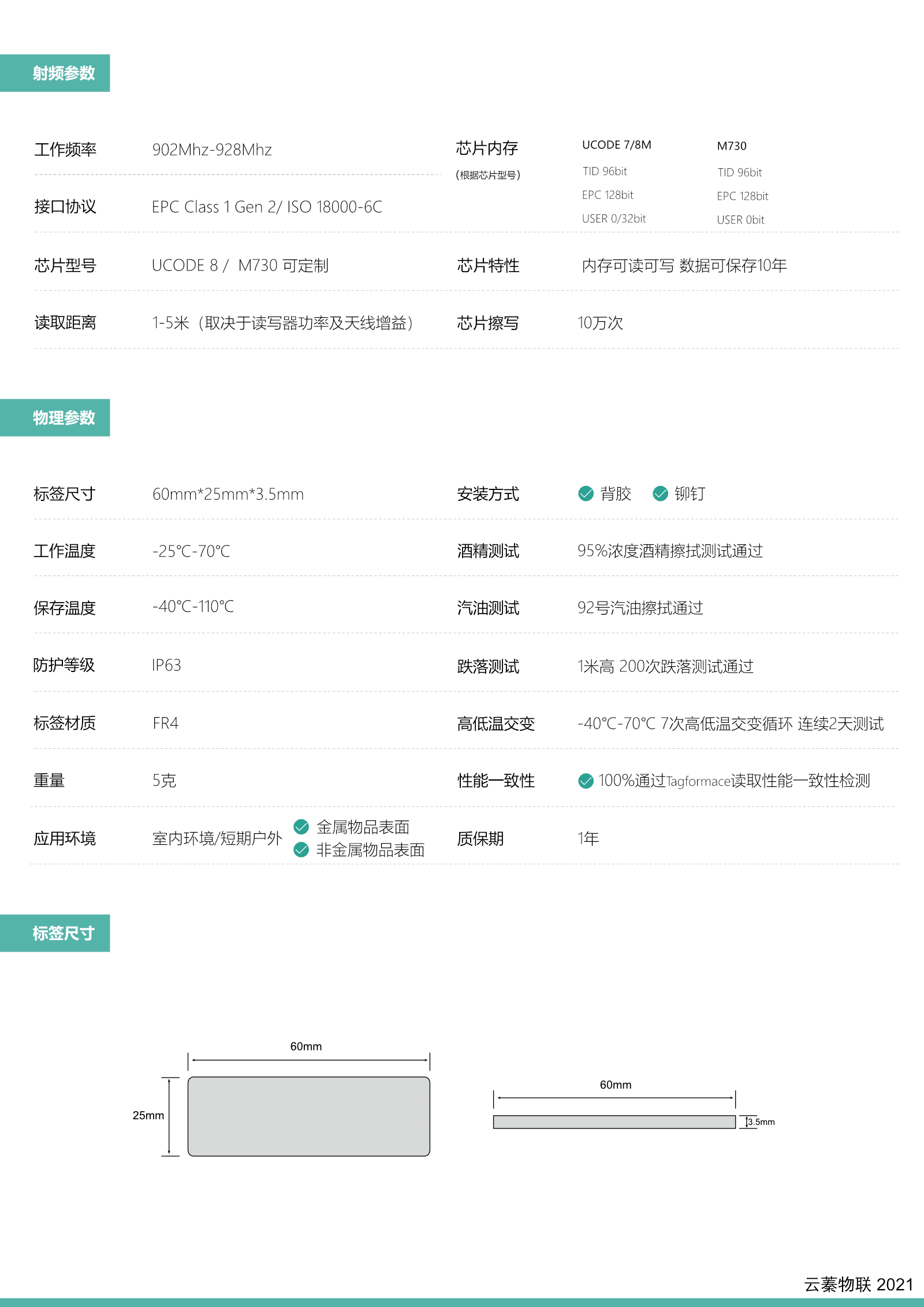
Task: Click the 性能一致性 label
Action: click(x=495, y=781)
